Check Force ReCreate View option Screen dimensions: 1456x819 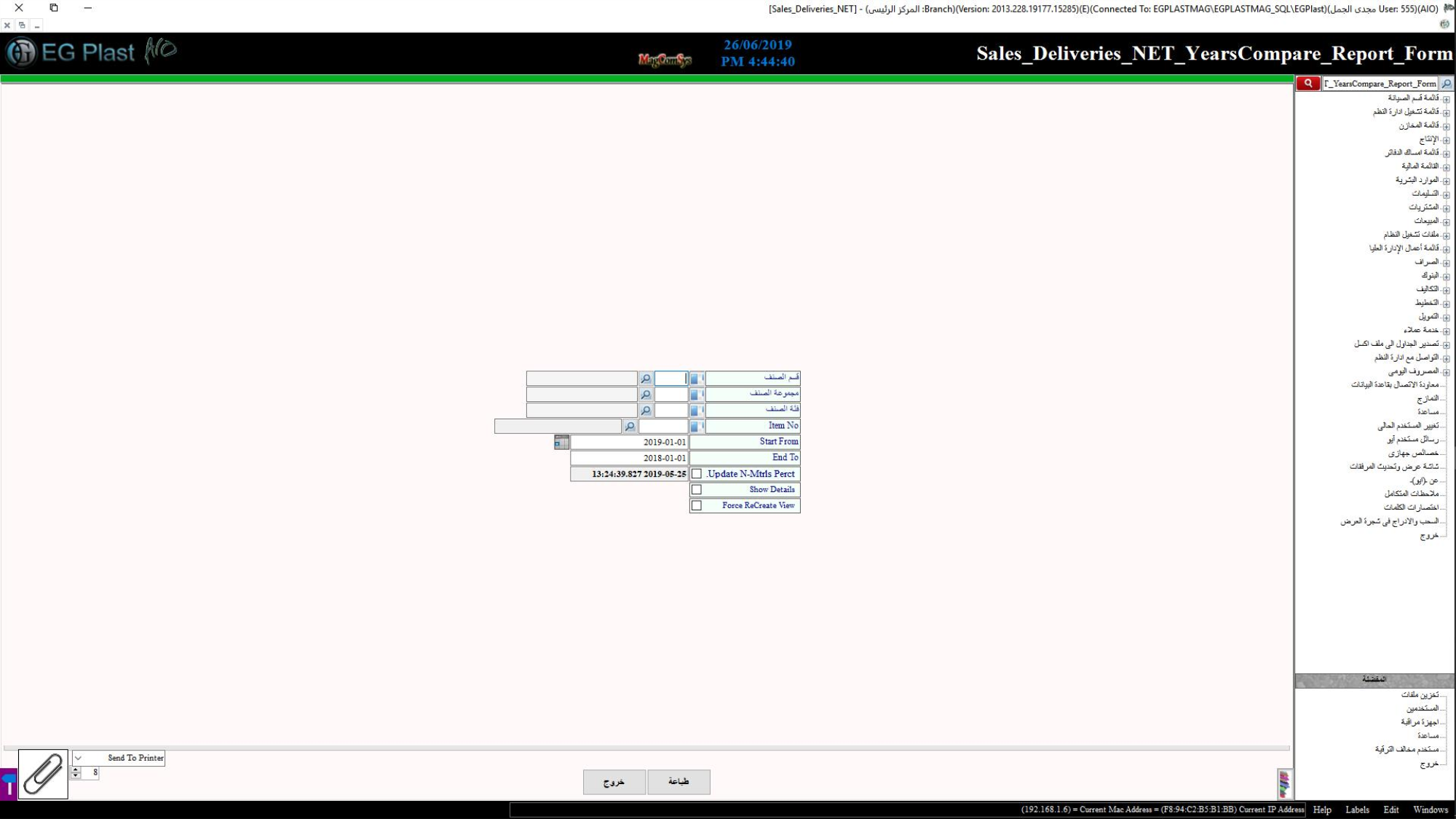pyautogui.click(x=697, y=506)
